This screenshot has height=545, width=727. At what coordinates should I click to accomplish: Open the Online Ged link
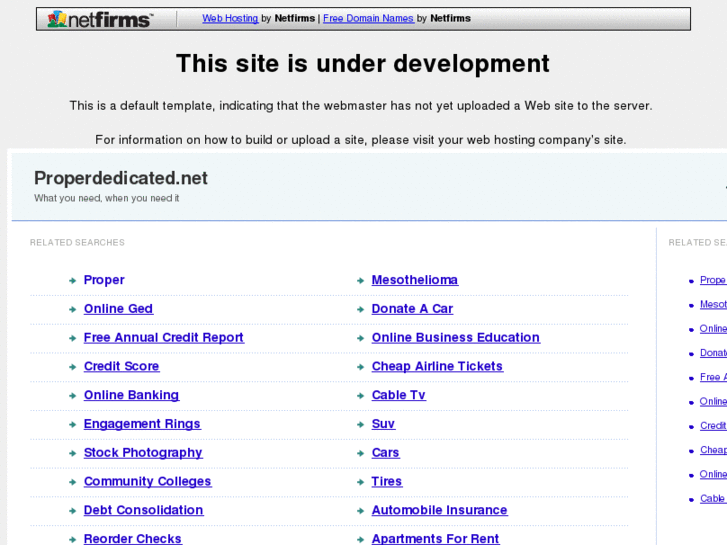[118, 309]
